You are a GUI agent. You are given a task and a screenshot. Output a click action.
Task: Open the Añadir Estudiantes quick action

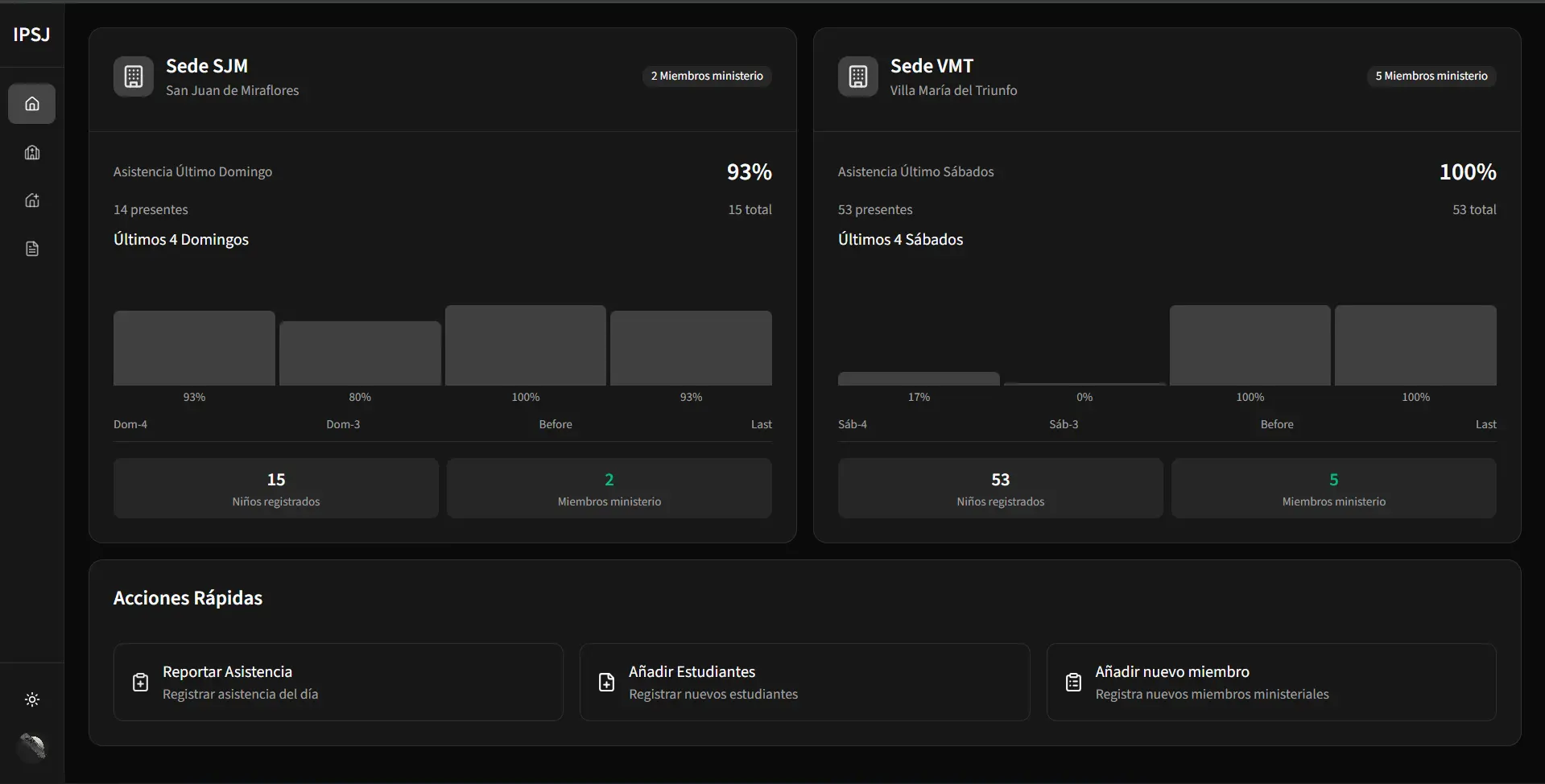click(x=804, y=682)
